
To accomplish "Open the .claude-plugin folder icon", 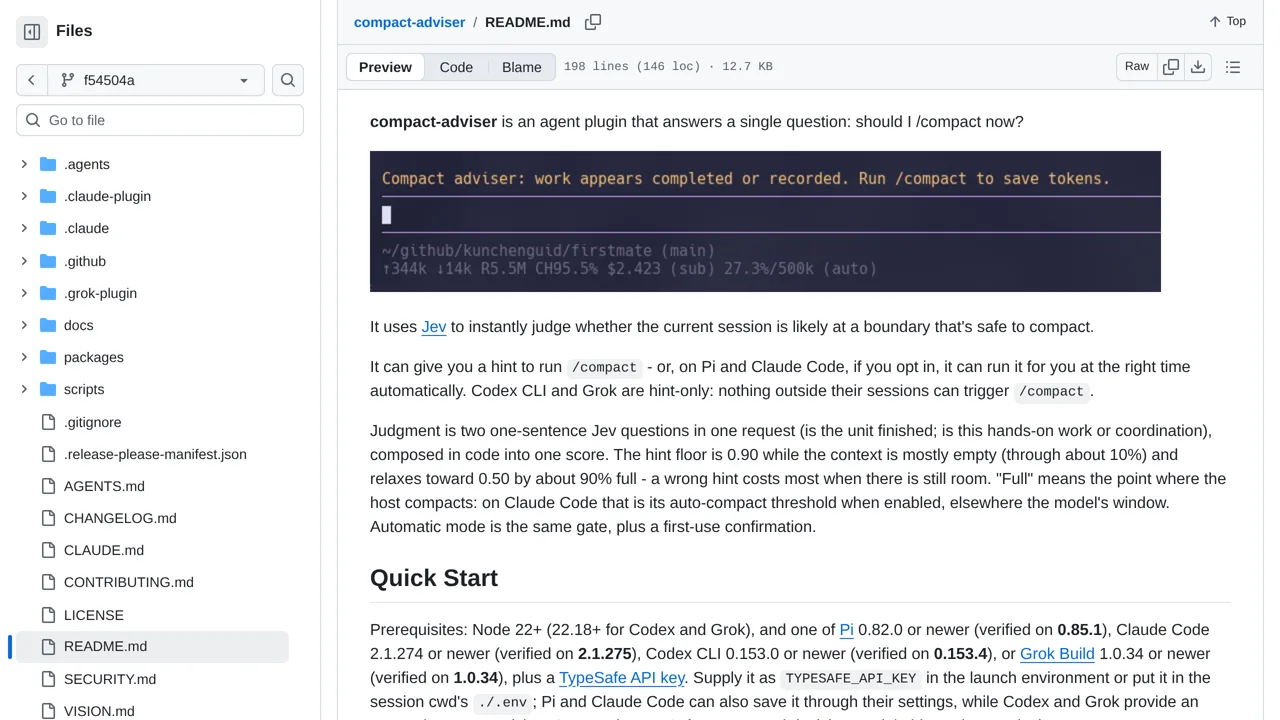I will pos(48,196).
